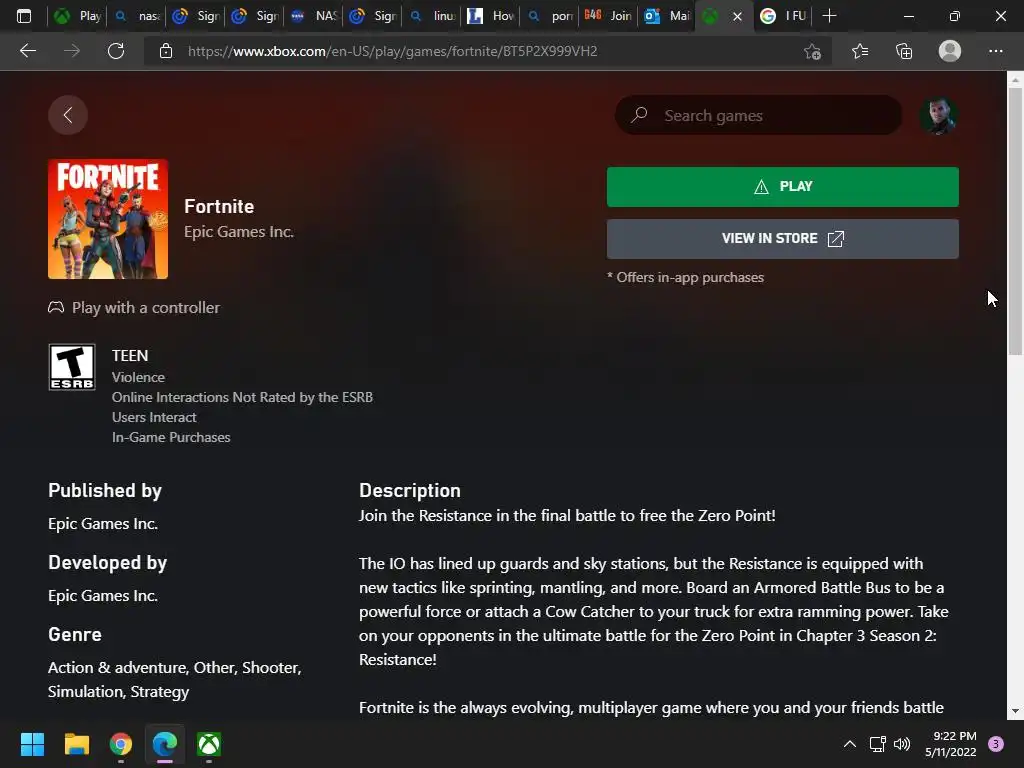Viewport: 1024px width, 768px height.
Task: Switch to the first Sign tab
Action: [195, 16]
